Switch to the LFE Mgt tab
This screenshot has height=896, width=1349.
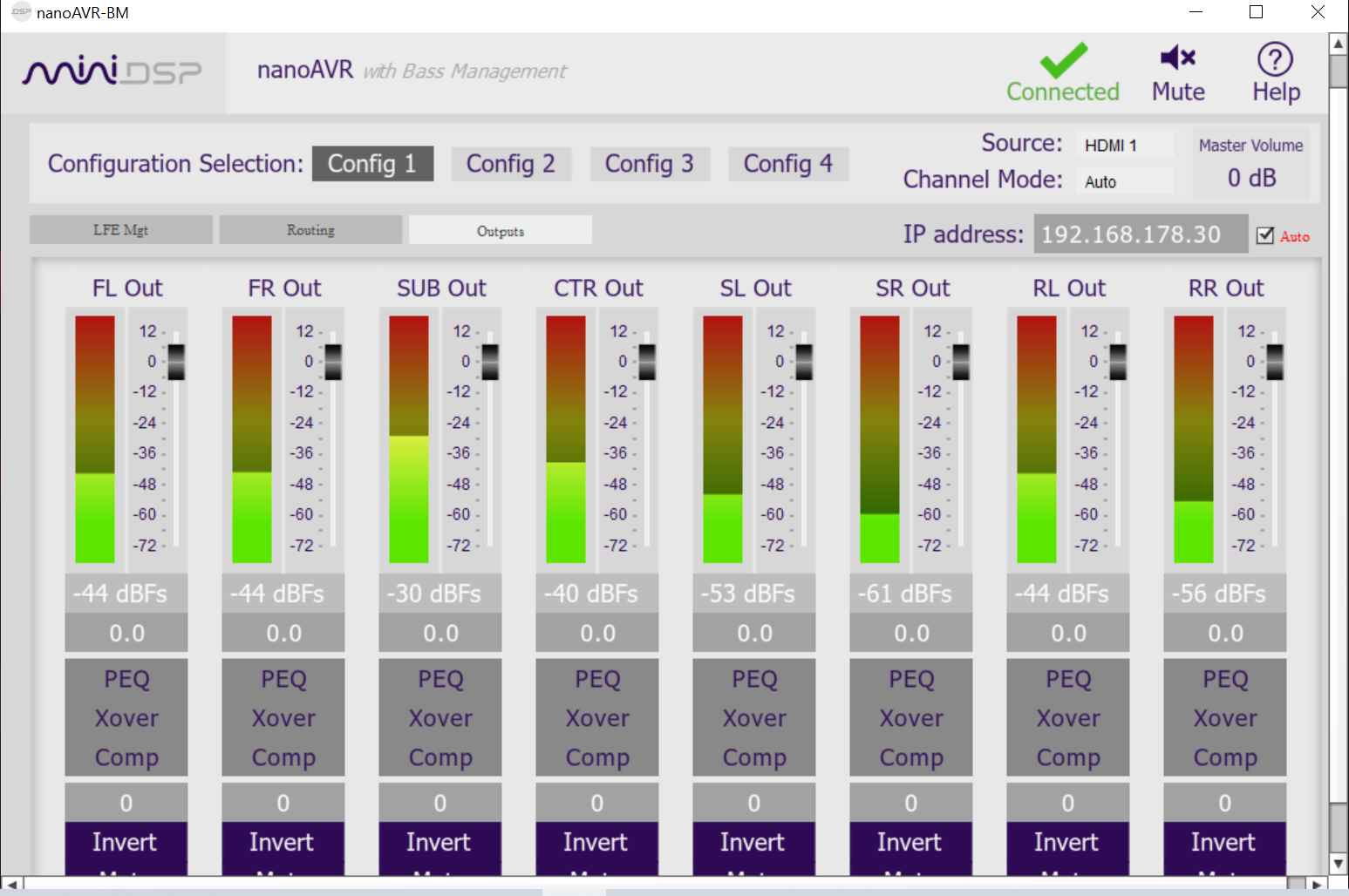(121, 230)
